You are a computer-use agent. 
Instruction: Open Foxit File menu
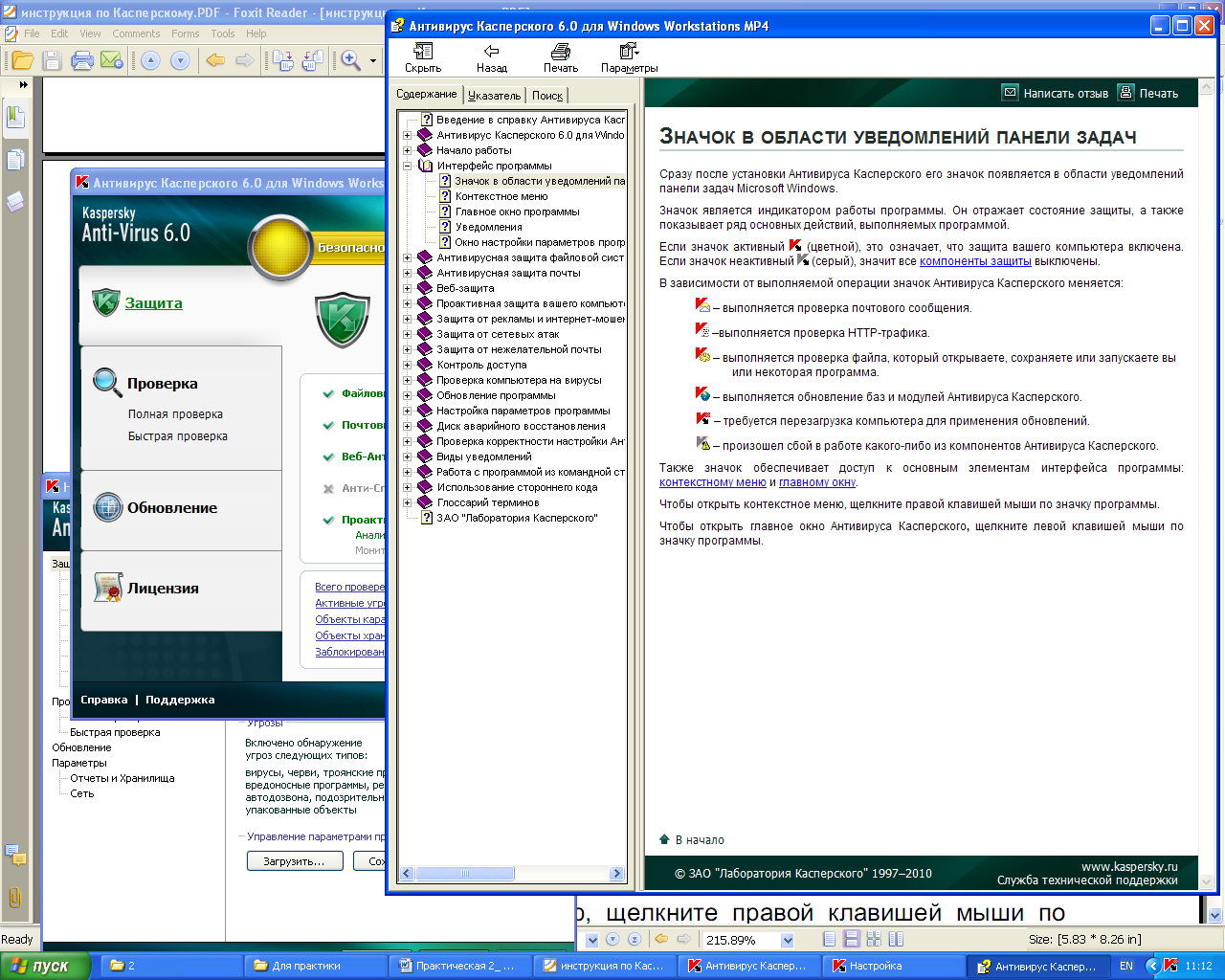(x=32, y=33)
